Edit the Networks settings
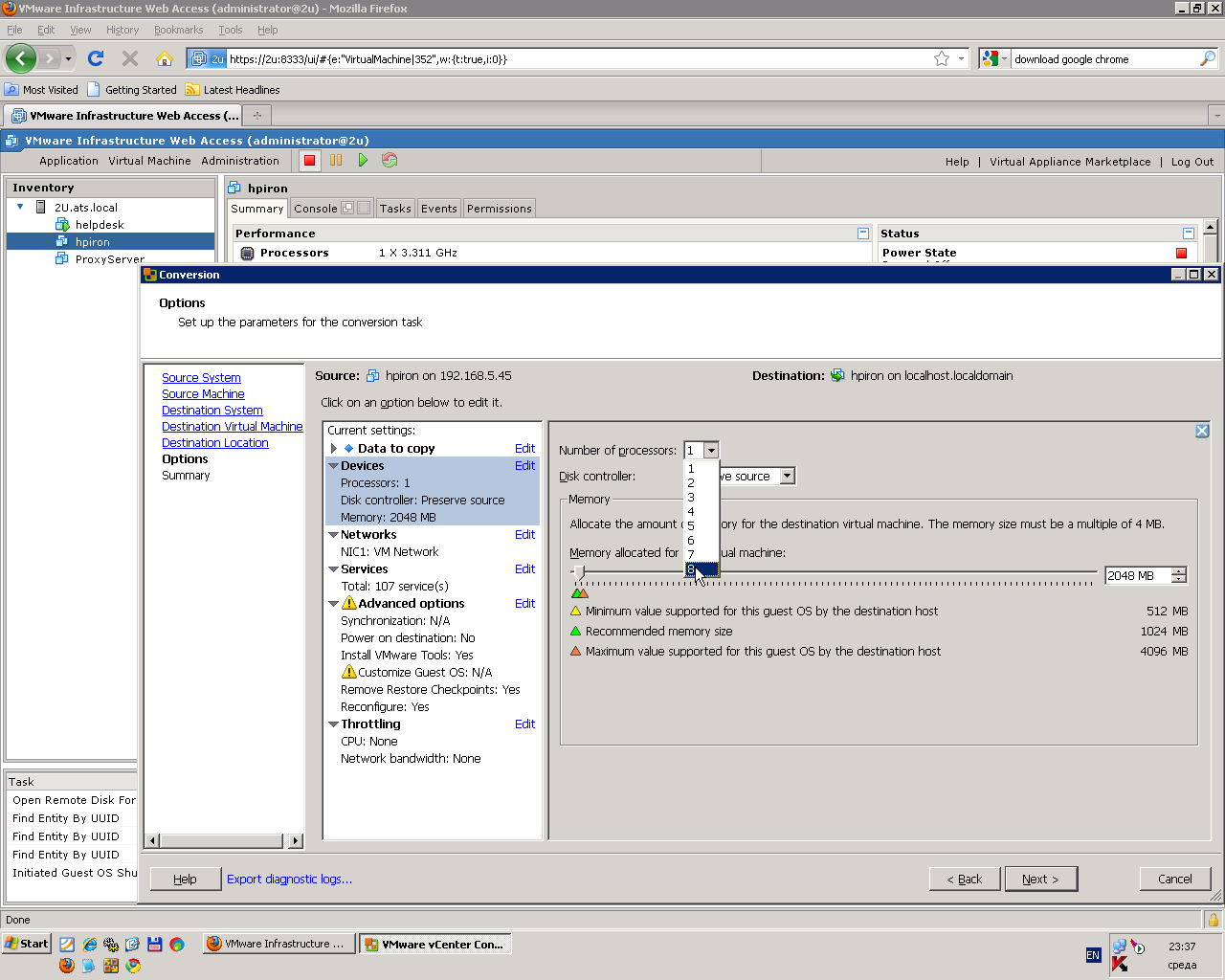Image resolution: width=1225 pixels, height=980 pixels. [x=524, y=535]
